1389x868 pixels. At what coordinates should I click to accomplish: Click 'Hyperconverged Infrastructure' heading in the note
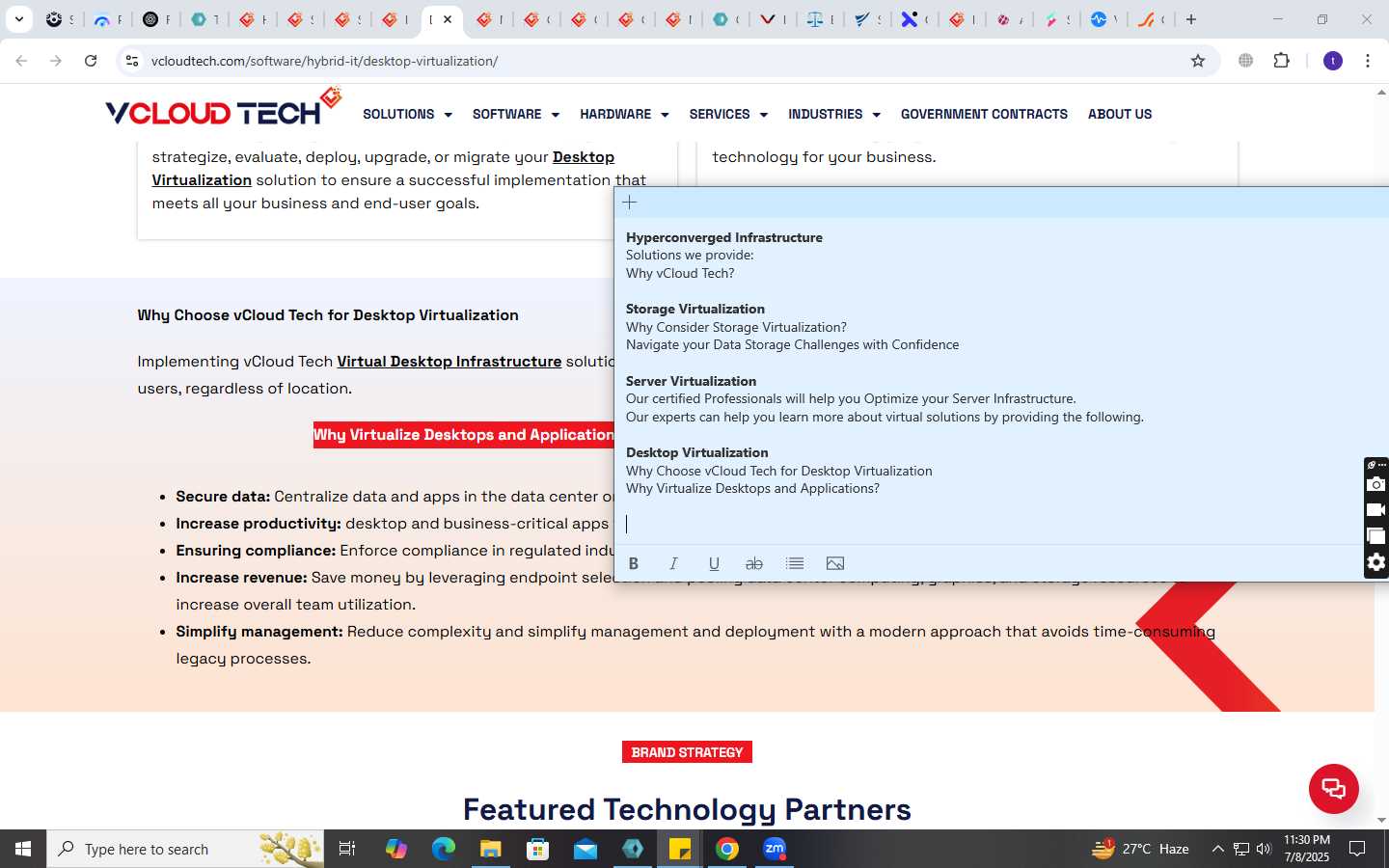click(723, 237)
